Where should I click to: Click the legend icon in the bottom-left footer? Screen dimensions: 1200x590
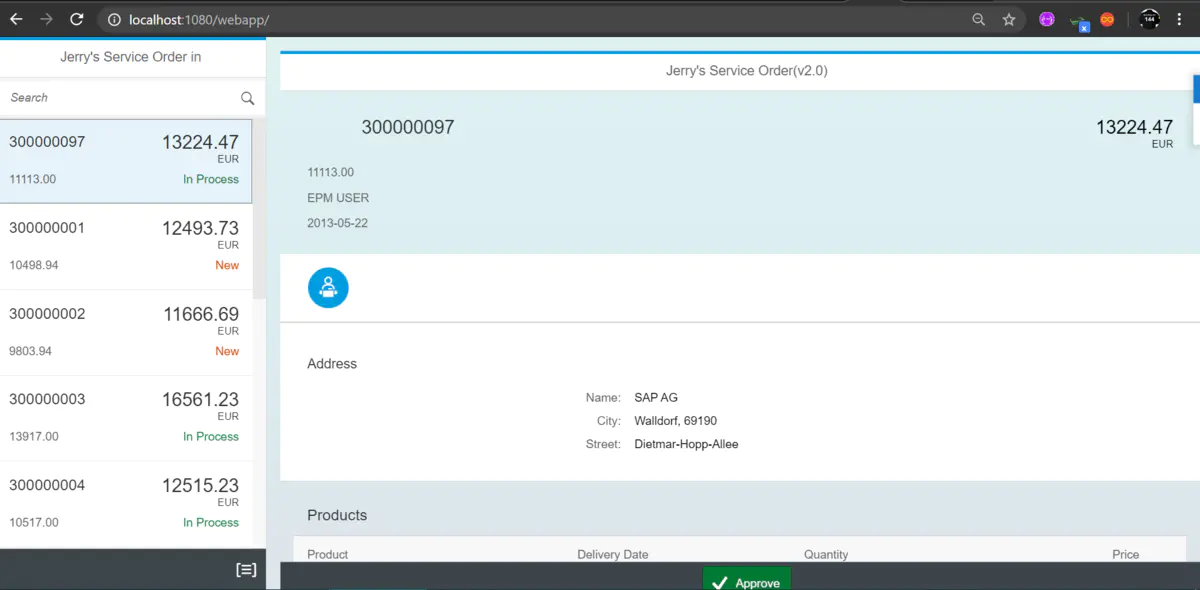246,569
